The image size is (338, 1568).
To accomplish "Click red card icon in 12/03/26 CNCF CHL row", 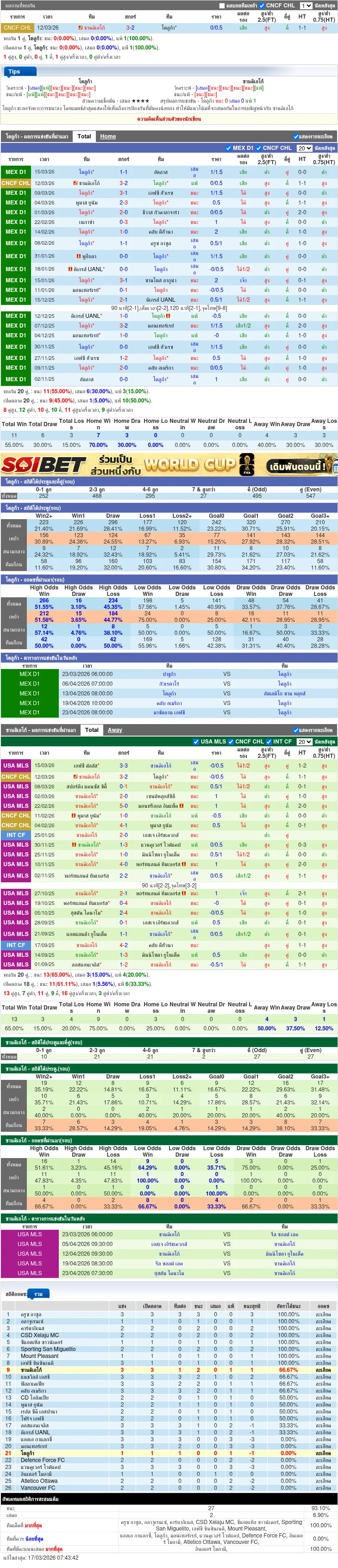I will tap(75, 183).
